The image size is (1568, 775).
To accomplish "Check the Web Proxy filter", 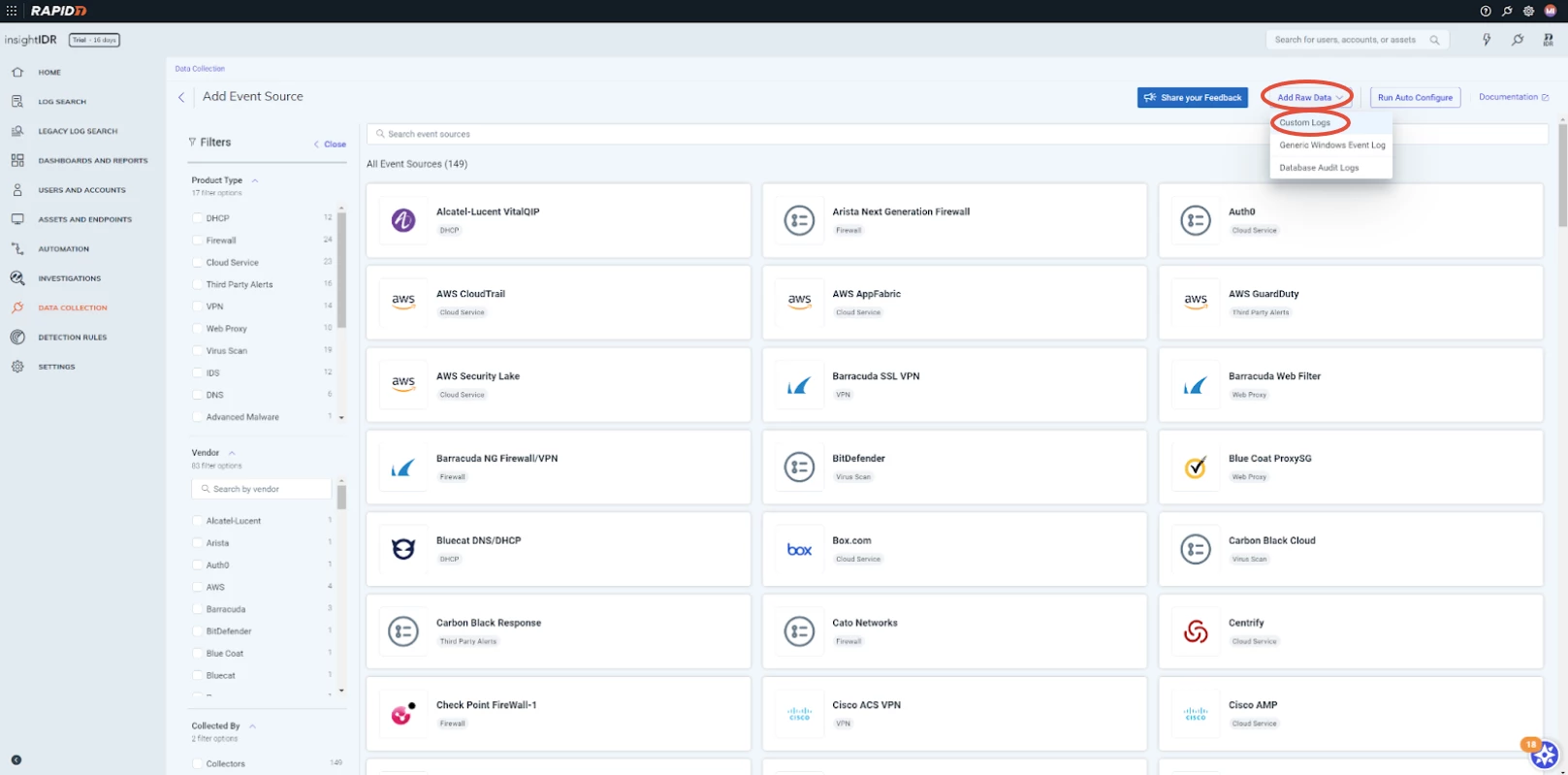I will tap(198, 329).
